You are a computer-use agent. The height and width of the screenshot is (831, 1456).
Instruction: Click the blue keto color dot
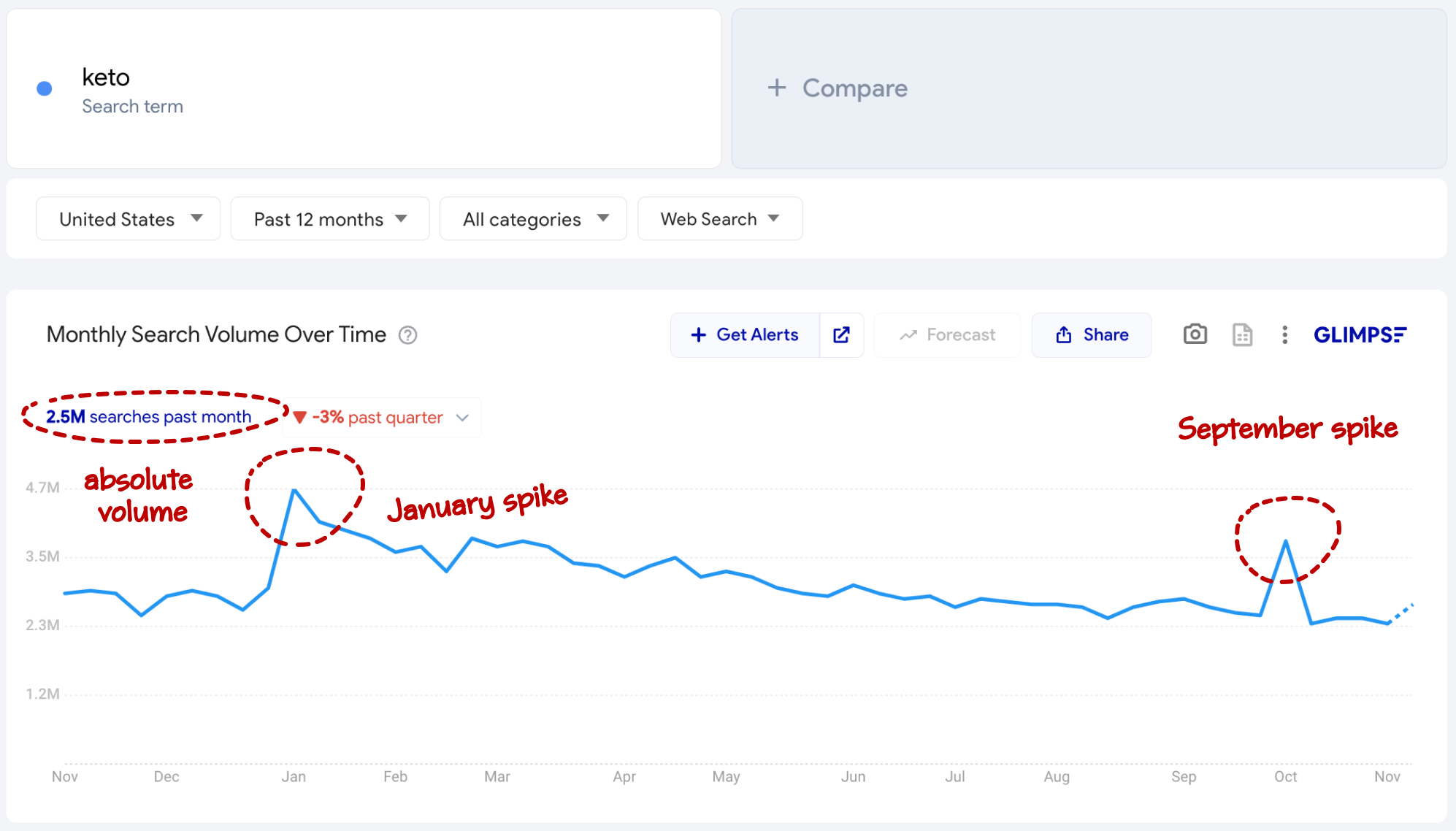click(45, 88)
